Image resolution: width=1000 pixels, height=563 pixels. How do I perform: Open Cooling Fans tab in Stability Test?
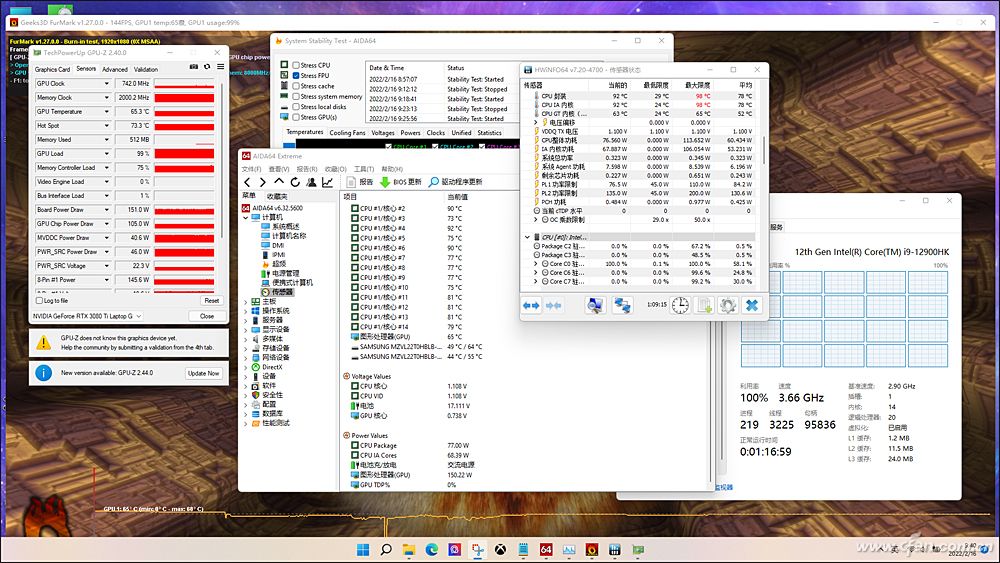[348, 133]
